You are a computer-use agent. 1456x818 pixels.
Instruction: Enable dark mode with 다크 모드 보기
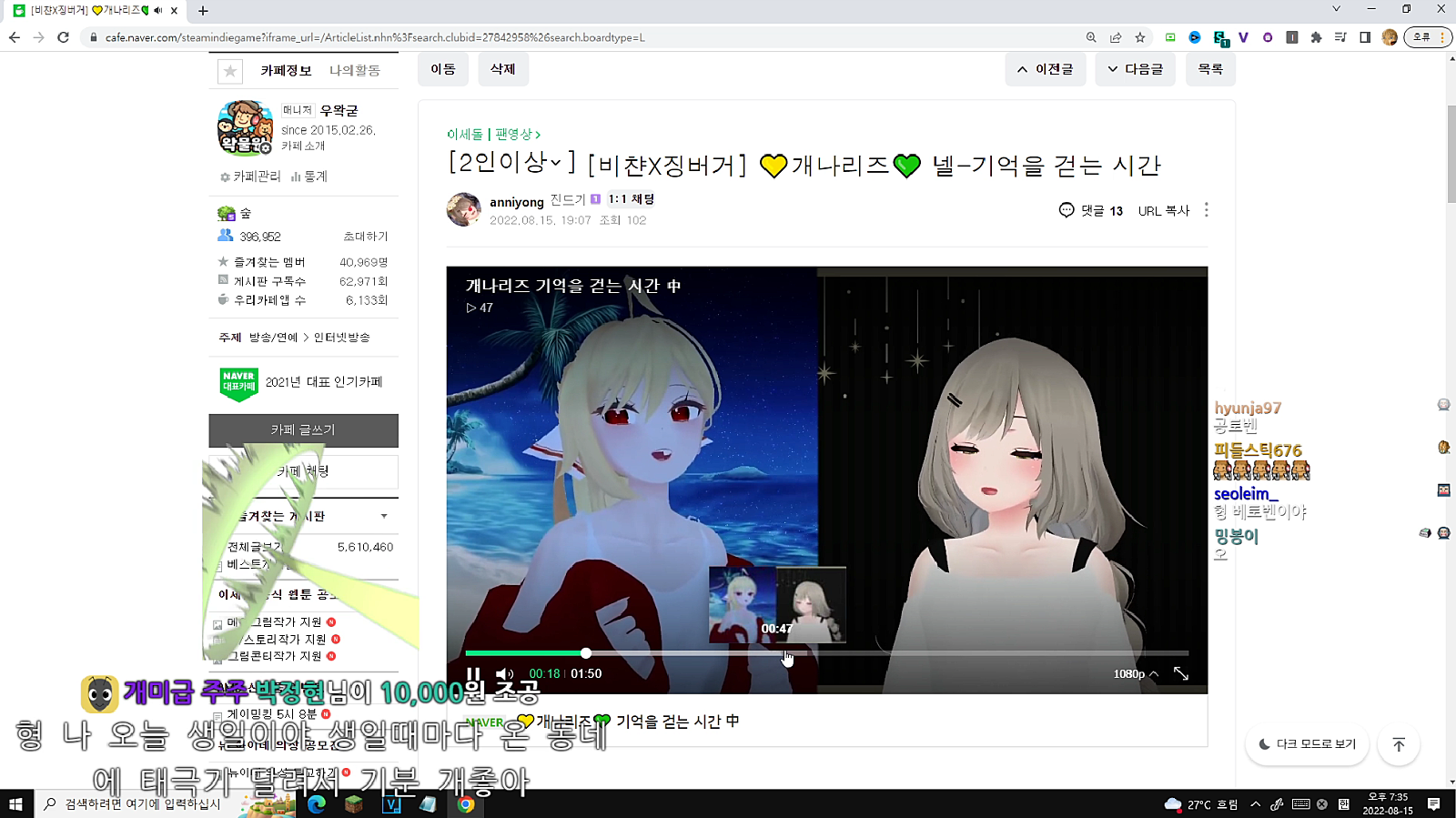1307,744
